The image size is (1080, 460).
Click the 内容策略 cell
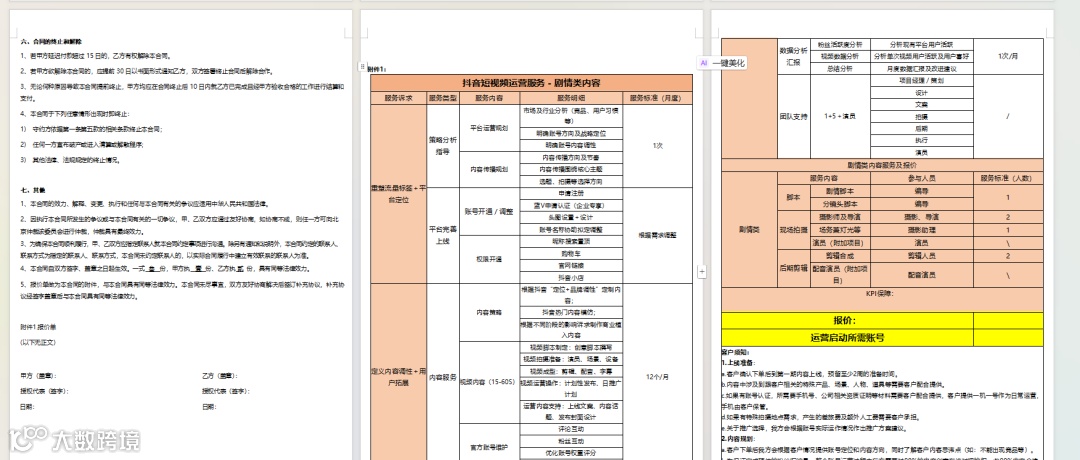[488, 313]
